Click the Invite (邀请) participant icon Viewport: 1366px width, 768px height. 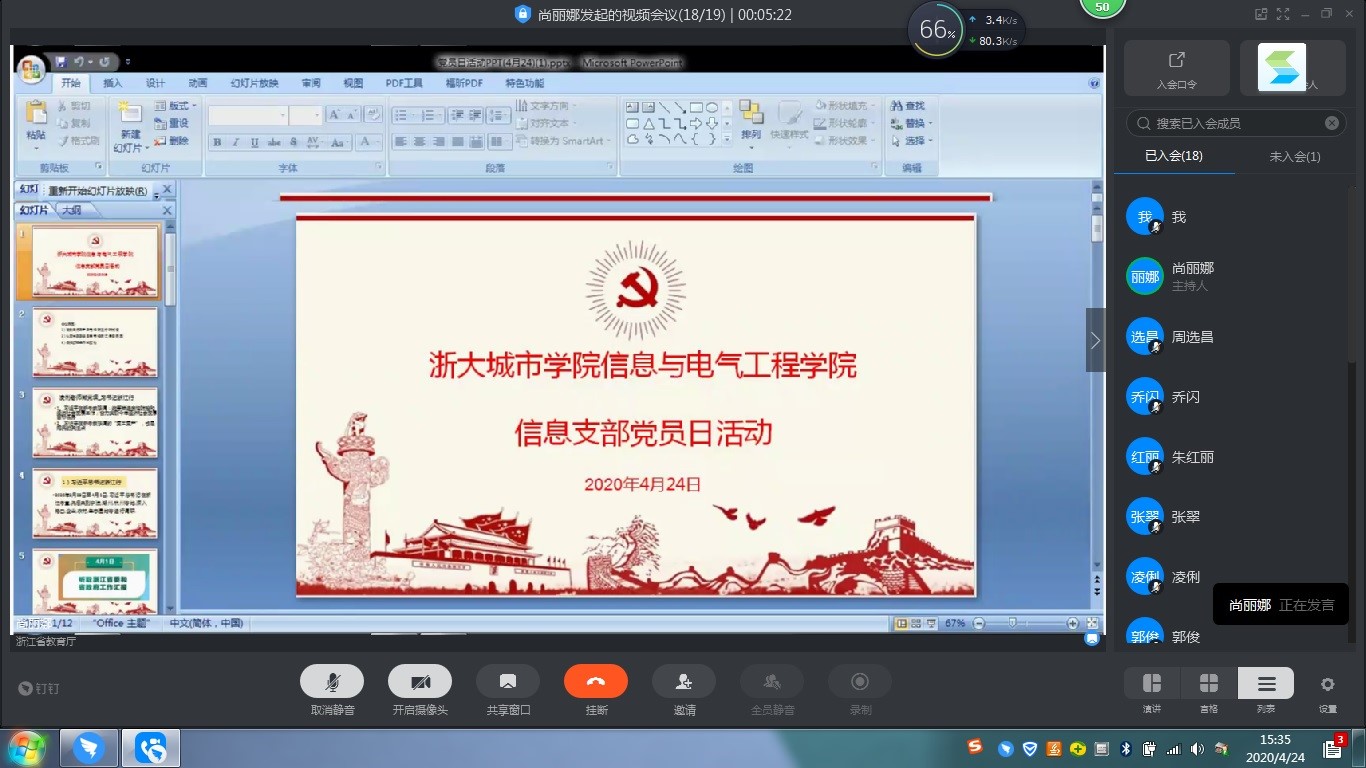pyautogui.click(x=684, y=682)
